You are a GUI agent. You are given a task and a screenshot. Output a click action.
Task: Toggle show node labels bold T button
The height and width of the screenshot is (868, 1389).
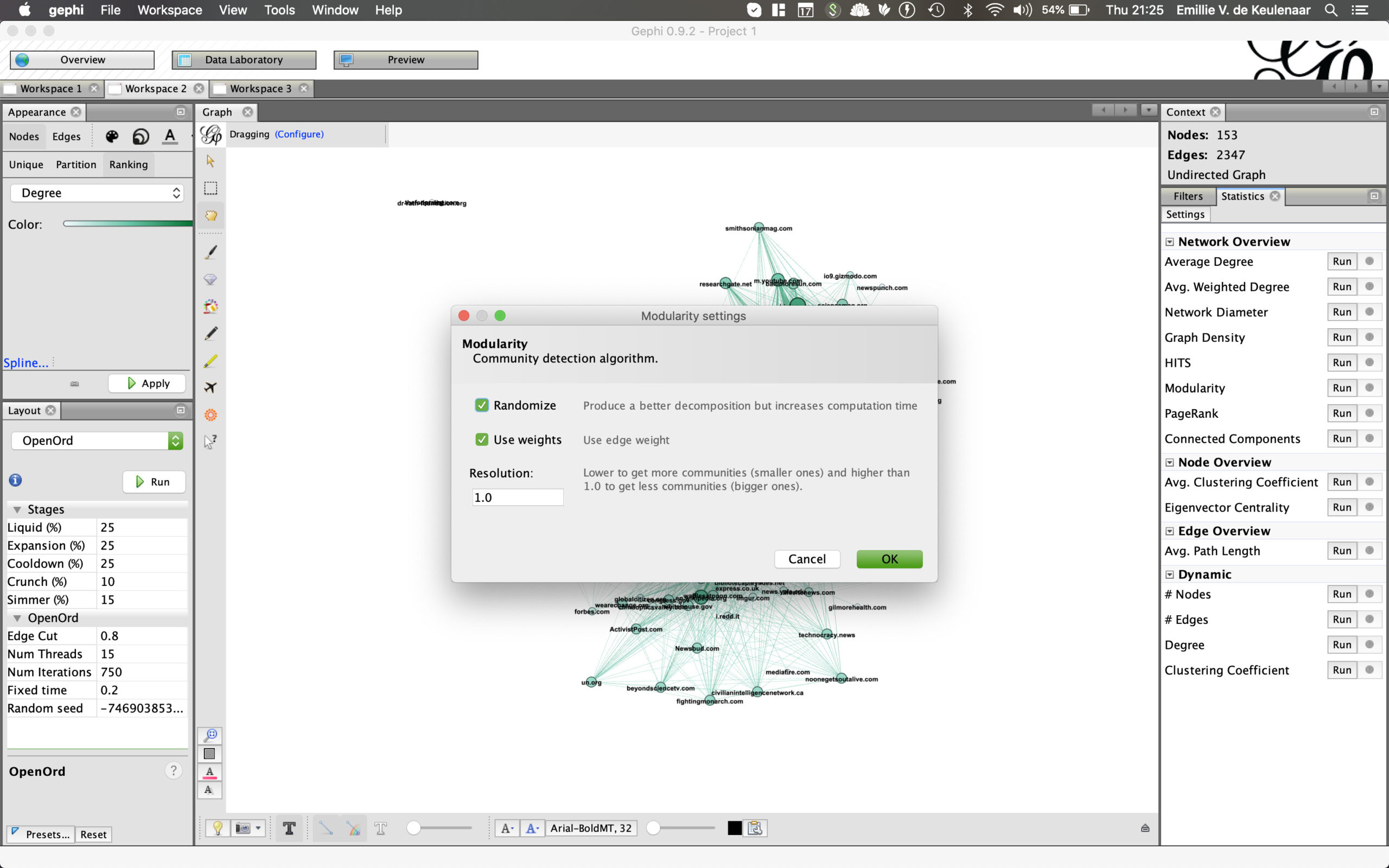289,828
